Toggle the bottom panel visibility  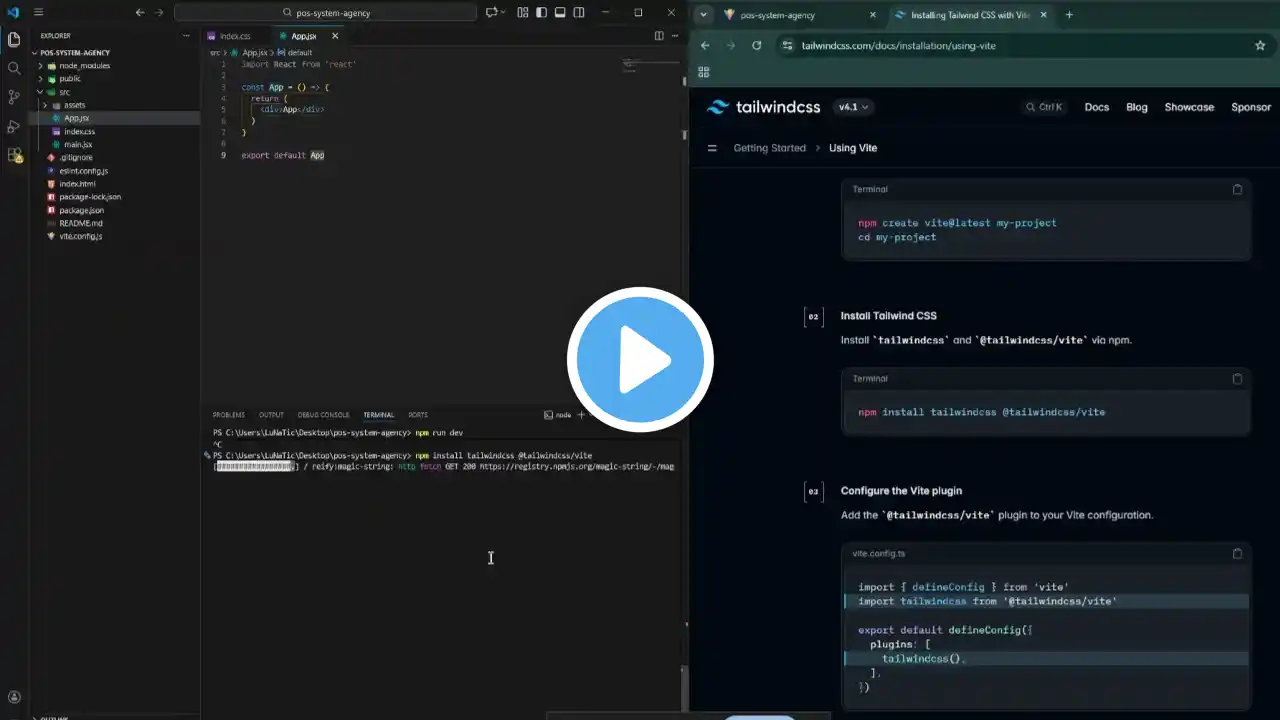click(560, 12)
